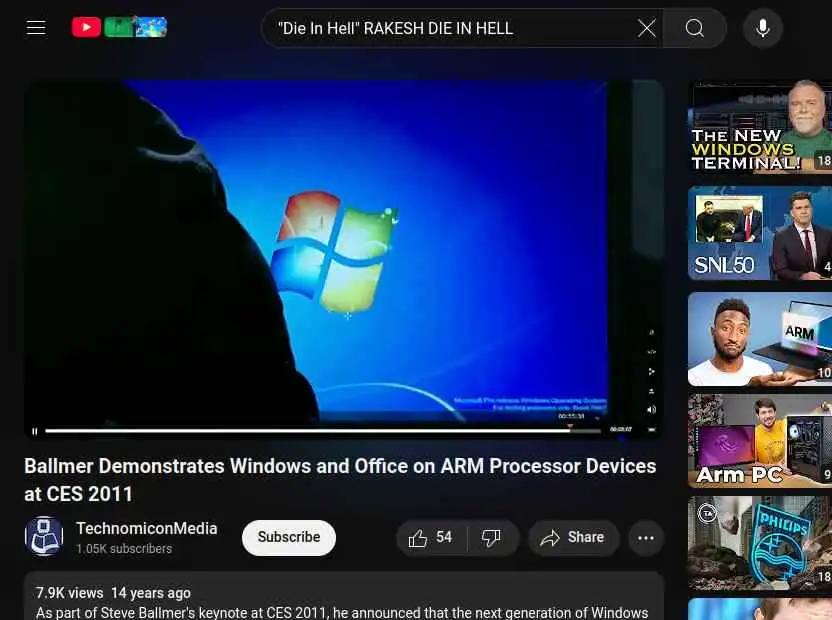This screenshot has width=832, height=620.
Task: Open 'The New Windows Terminal' recommended video
Action: pos(760,127)
